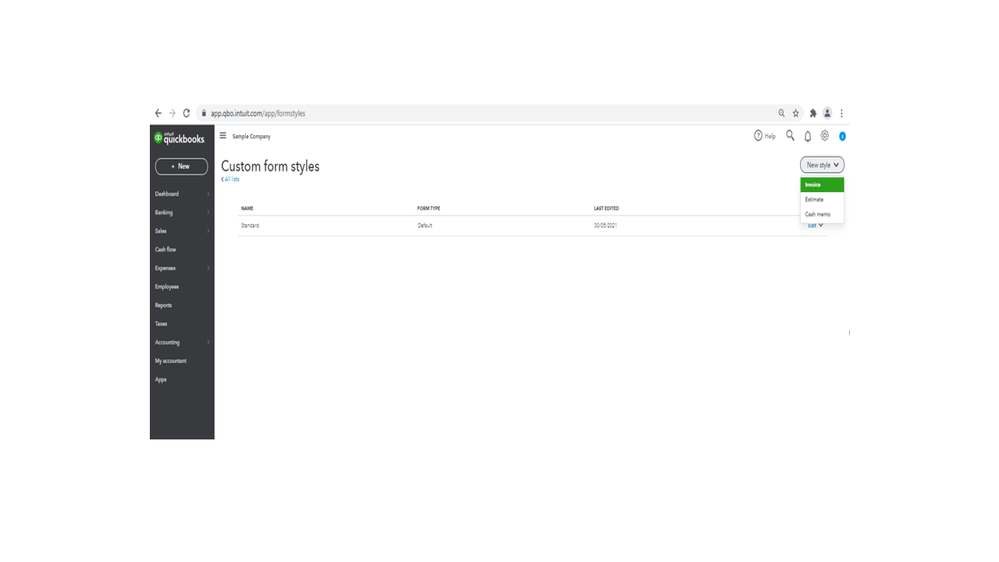
Task: Expand Accounting submenu chevron
Action: coord(208,342)
